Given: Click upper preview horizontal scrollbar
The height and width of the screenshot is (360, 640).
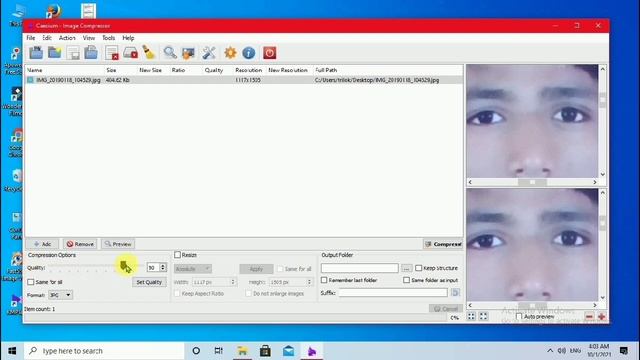Looking at the screenshot, I should point(532,182).
